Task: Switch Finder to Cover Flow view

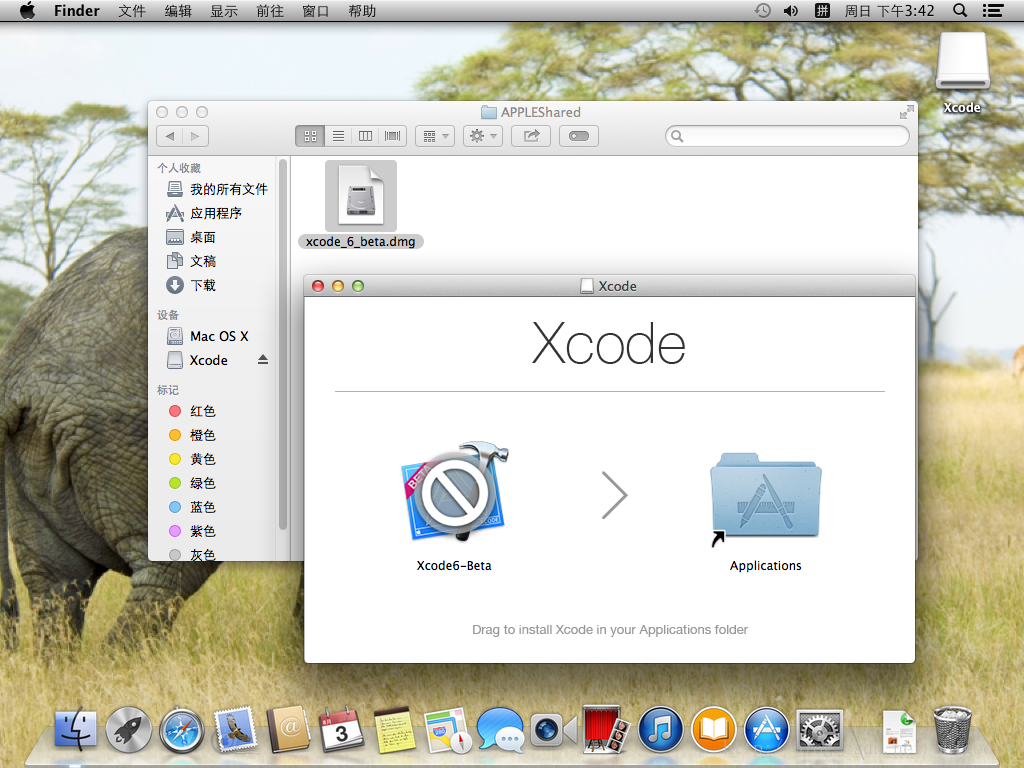Action: (392, 136)
